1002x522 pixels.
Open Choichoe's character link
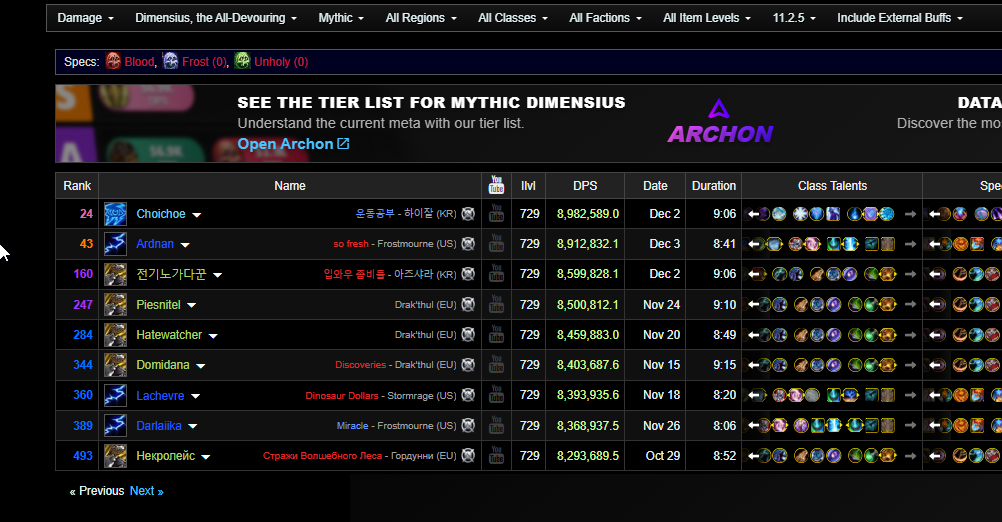[x=161, y=214]
